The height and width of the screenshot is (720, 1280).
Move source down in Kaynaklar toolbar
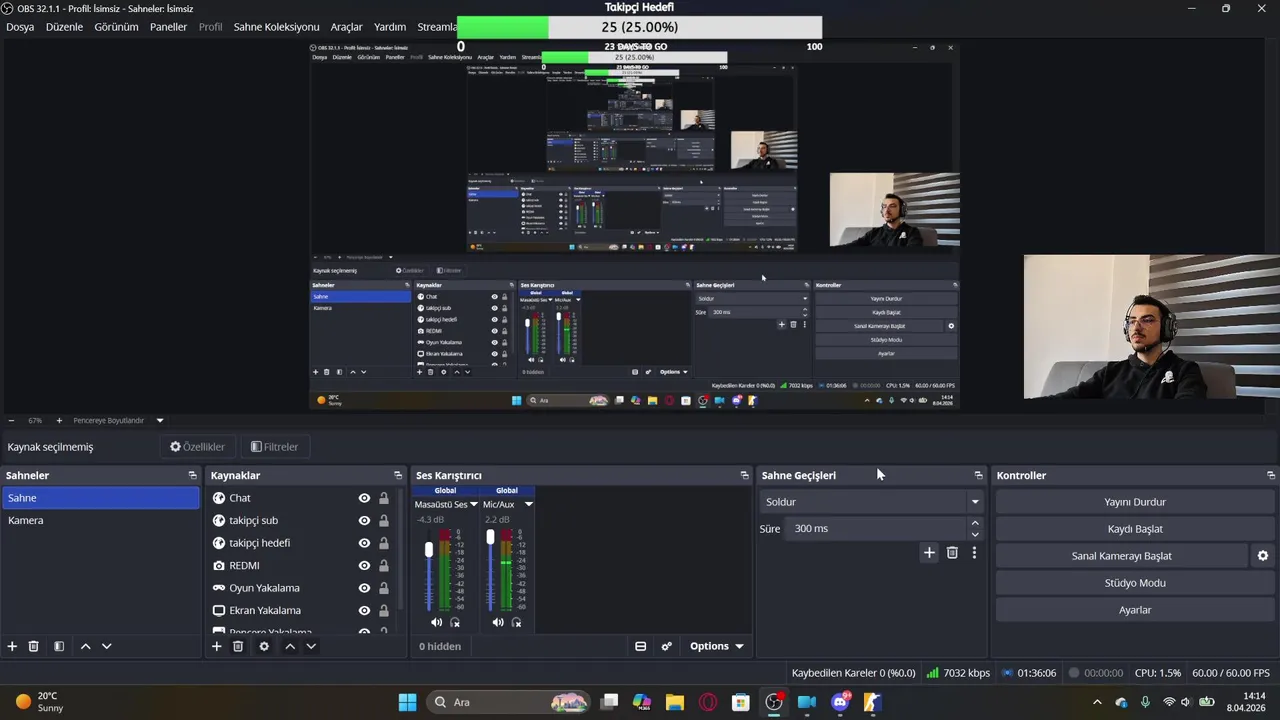pyautogui.click(x=311, y=646)
